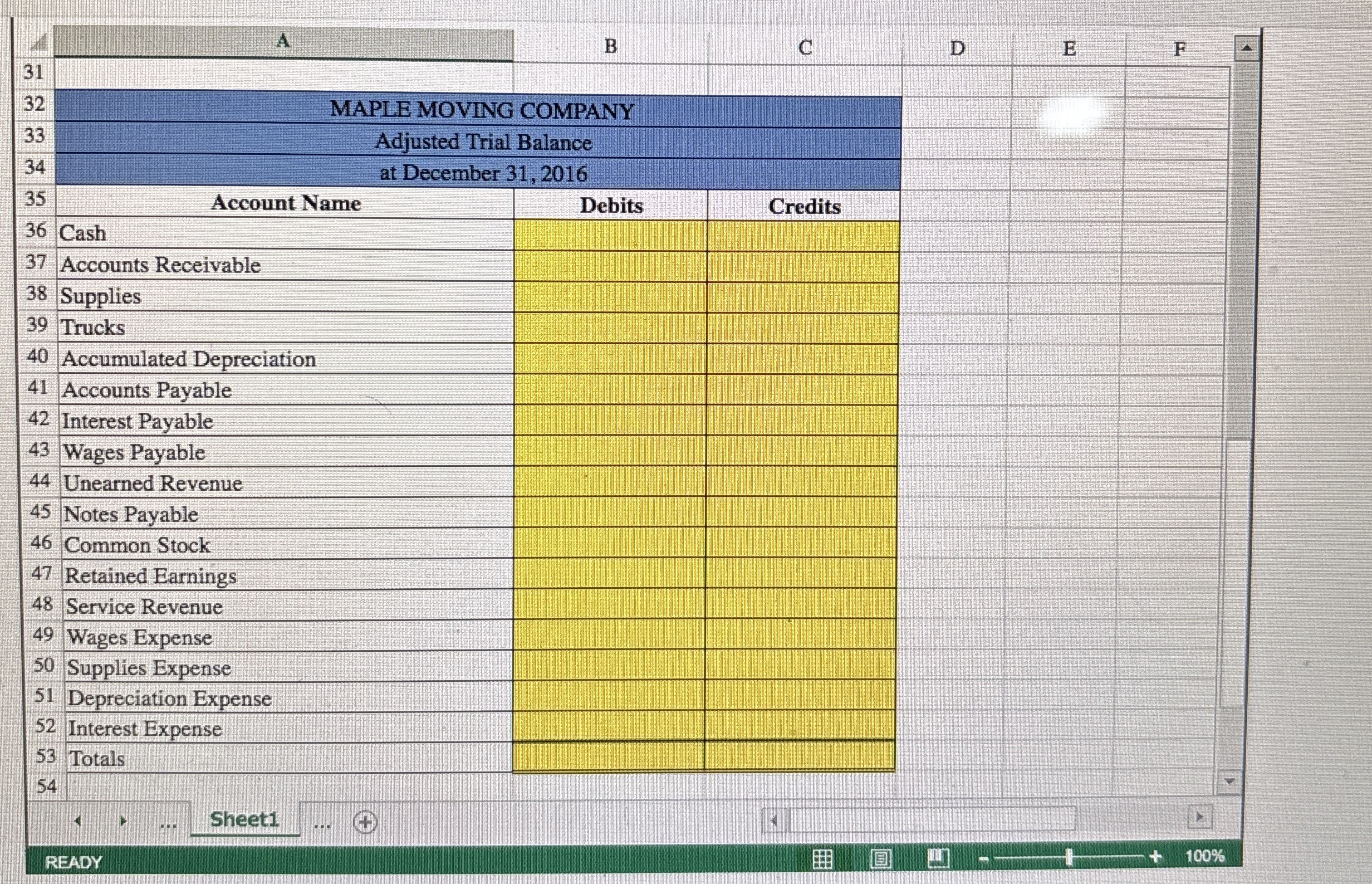The image size is (1372, 884).
Task: Select row 36 header
Action: [x=36, y=231]
